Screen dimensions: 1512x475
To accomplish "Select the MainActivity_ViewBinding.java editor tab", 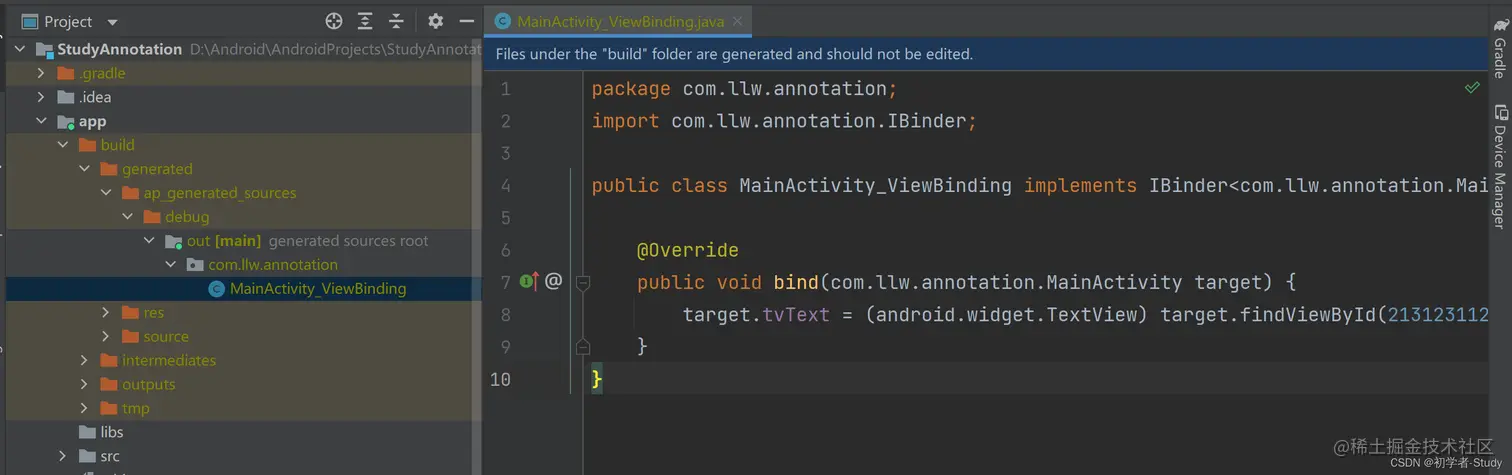I will click(x=618, y=21).
